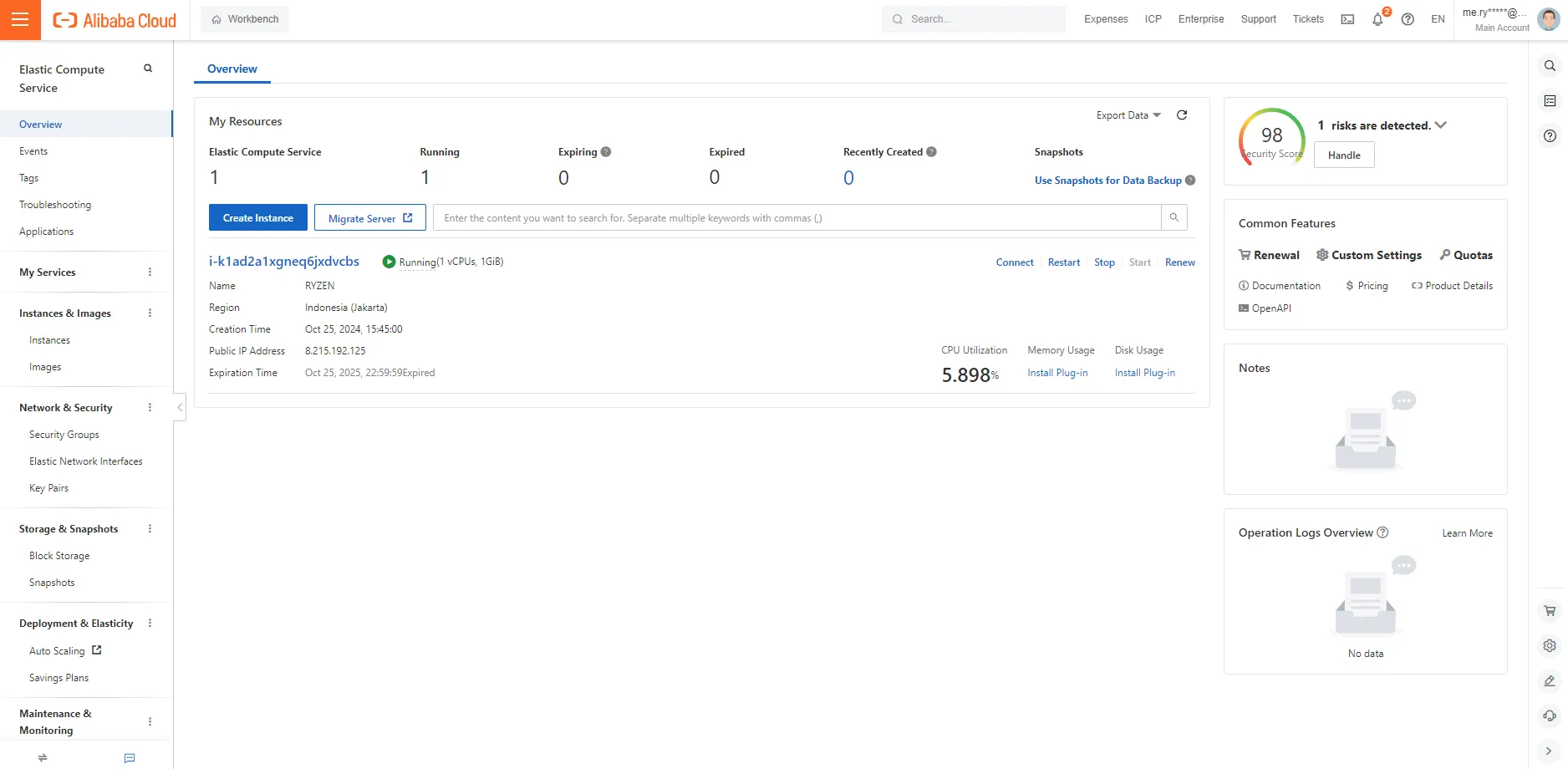Click the notification bell icon
The width and height of the screenshot is (1568, 769).
pos(1377,19)
